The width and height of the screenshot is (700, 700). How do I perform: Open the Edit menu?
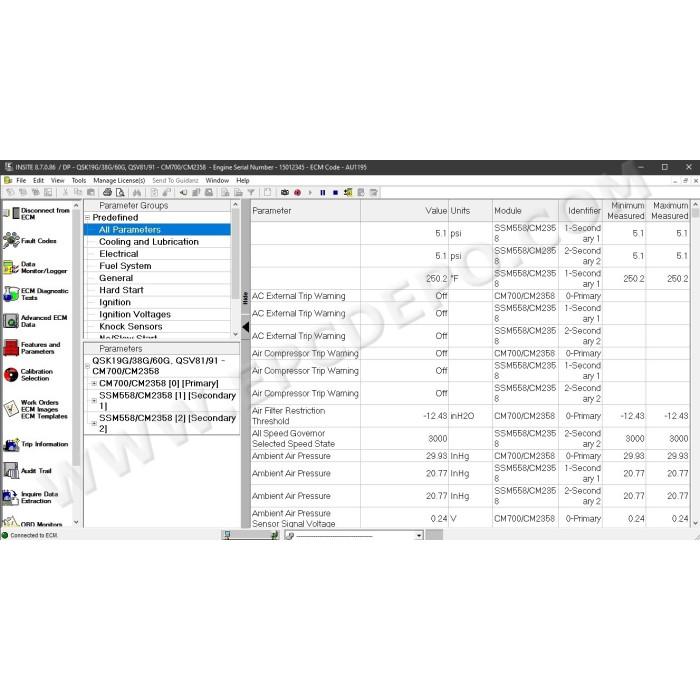coord(38,180)
